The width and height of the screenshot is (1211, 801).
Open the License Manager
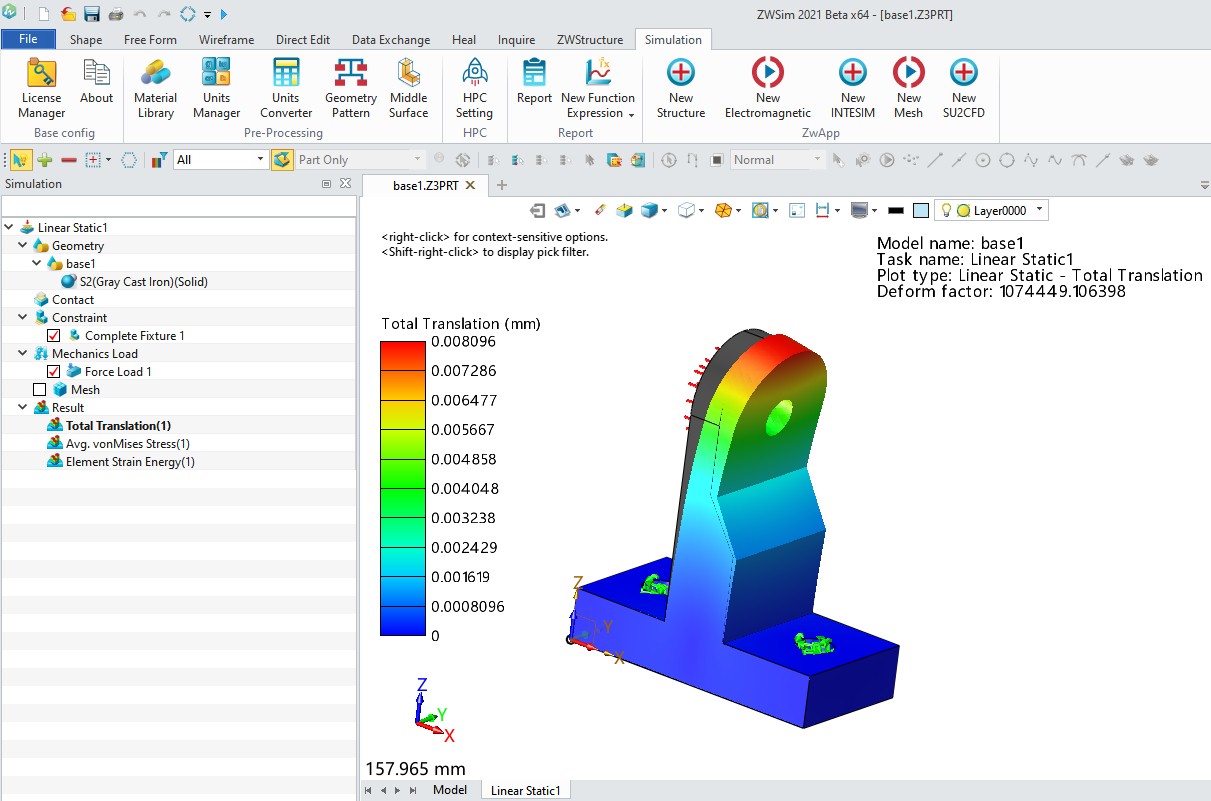pyautogui.click(x=41, y=89)
